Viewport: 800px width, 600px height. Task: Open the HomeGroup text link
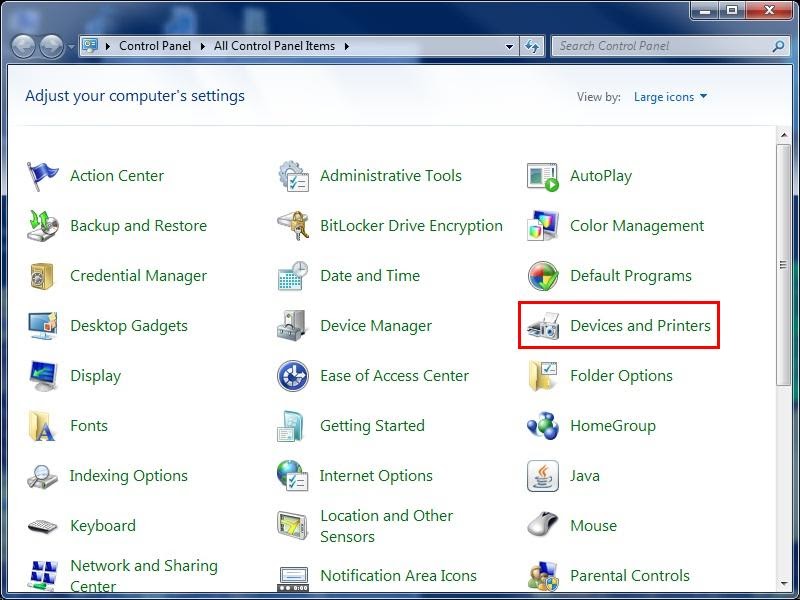[x=613, y=426]
